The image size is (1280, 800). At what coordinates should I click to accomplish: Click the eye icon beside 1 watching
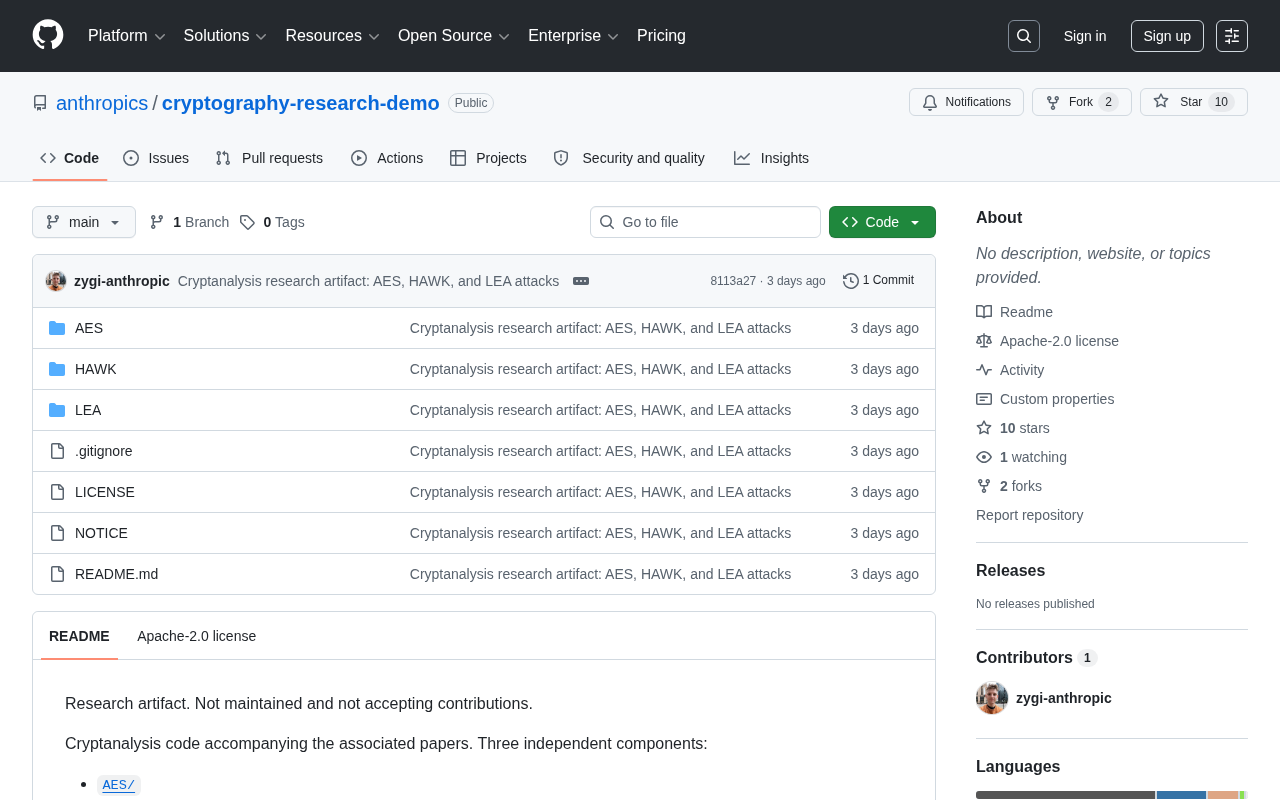click(984, 457)
